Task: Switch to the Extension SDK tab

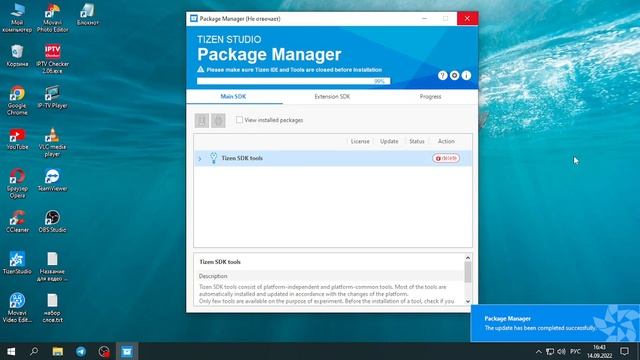Action: coord(332,97)
